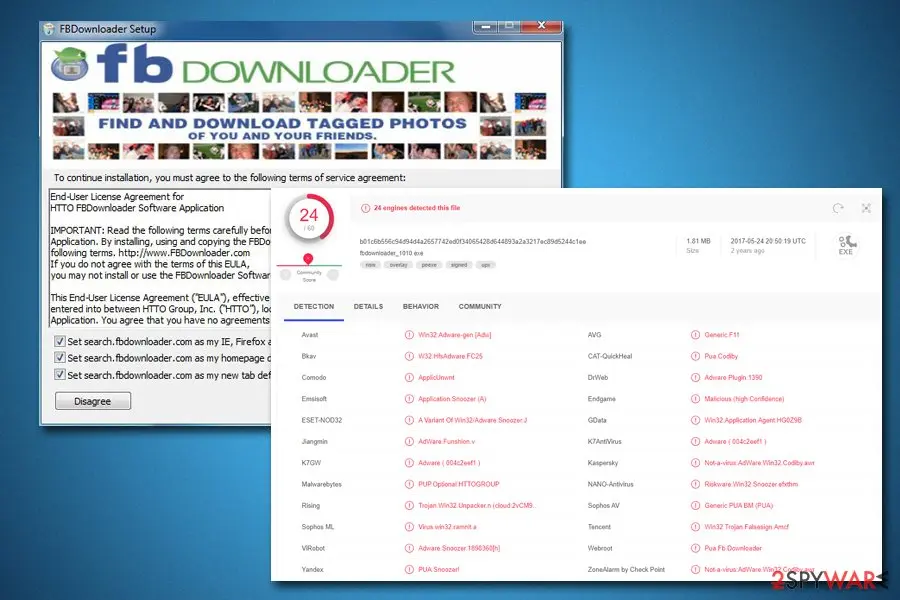Screen dimensions: 900x600
Task: Click alert icon in the GData row
Action: 695,420
